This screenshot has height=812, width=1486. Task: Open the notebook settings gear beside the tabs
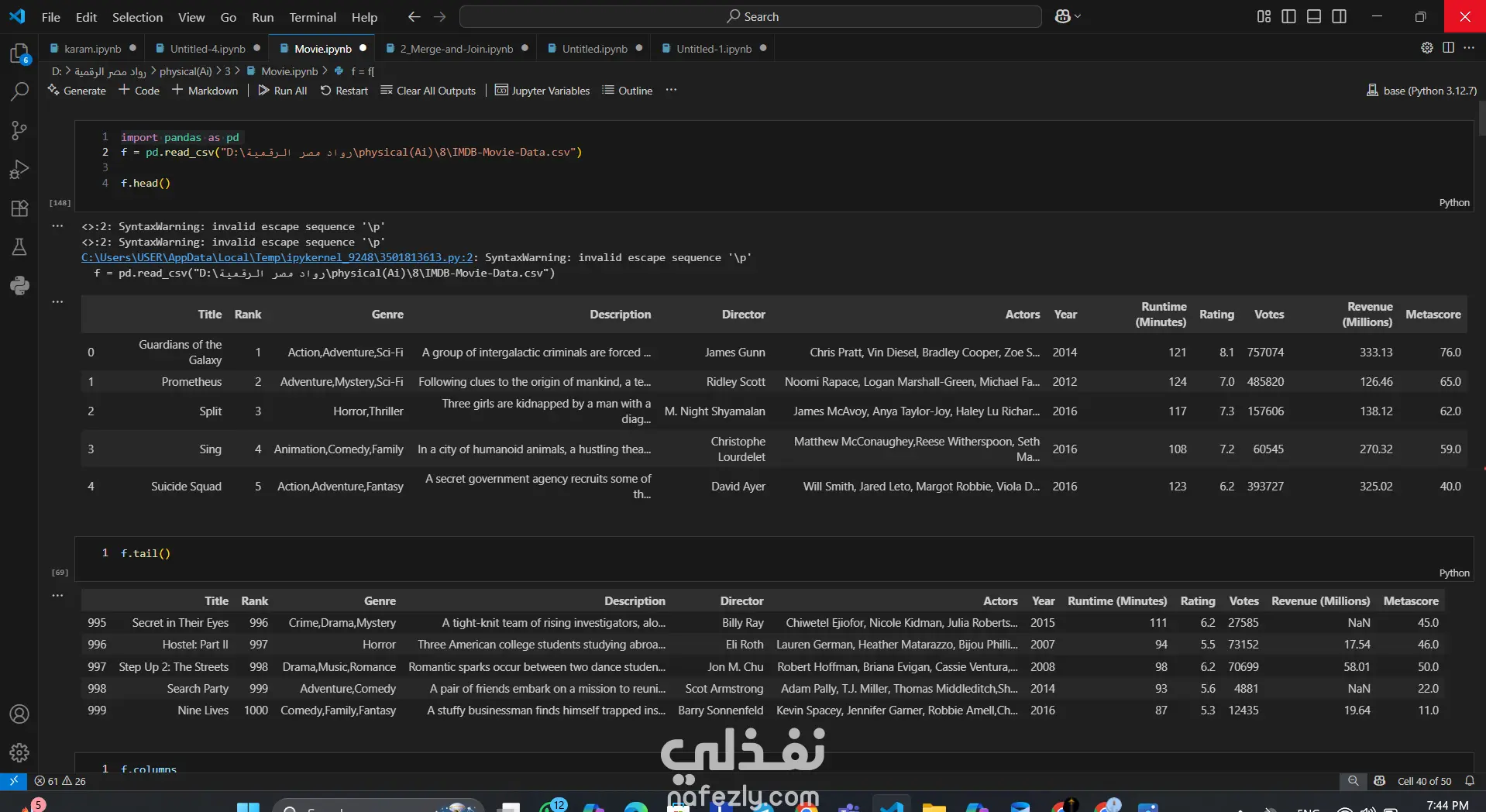pyautogui.click(x=1426, y=48)
